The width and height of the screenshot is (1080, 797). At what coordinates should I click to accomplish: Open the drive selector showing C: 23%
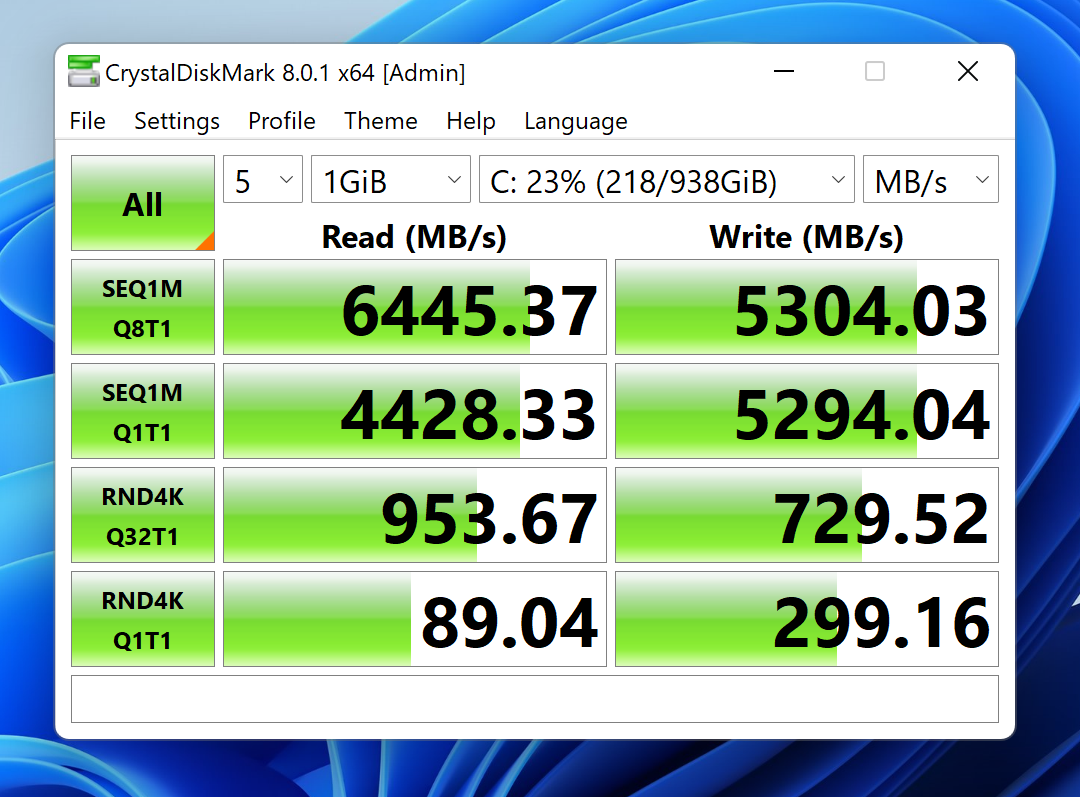(667, 179)
